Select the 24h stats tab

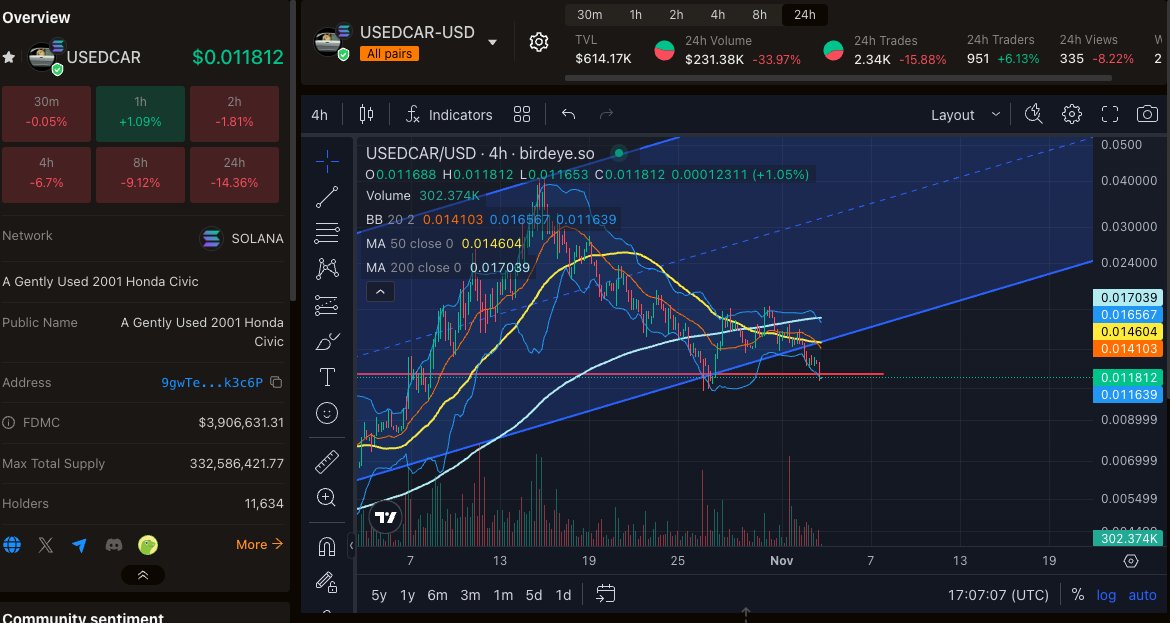point(804,15)
